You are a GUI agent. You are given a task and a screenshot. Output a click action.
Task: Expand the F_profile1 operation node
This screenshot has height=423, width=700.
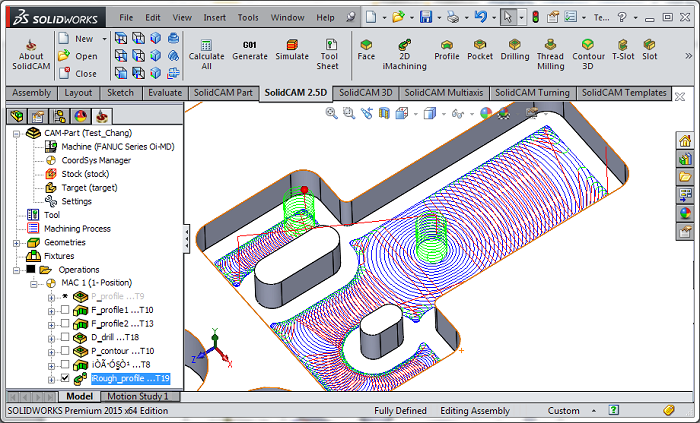point(51,311)
